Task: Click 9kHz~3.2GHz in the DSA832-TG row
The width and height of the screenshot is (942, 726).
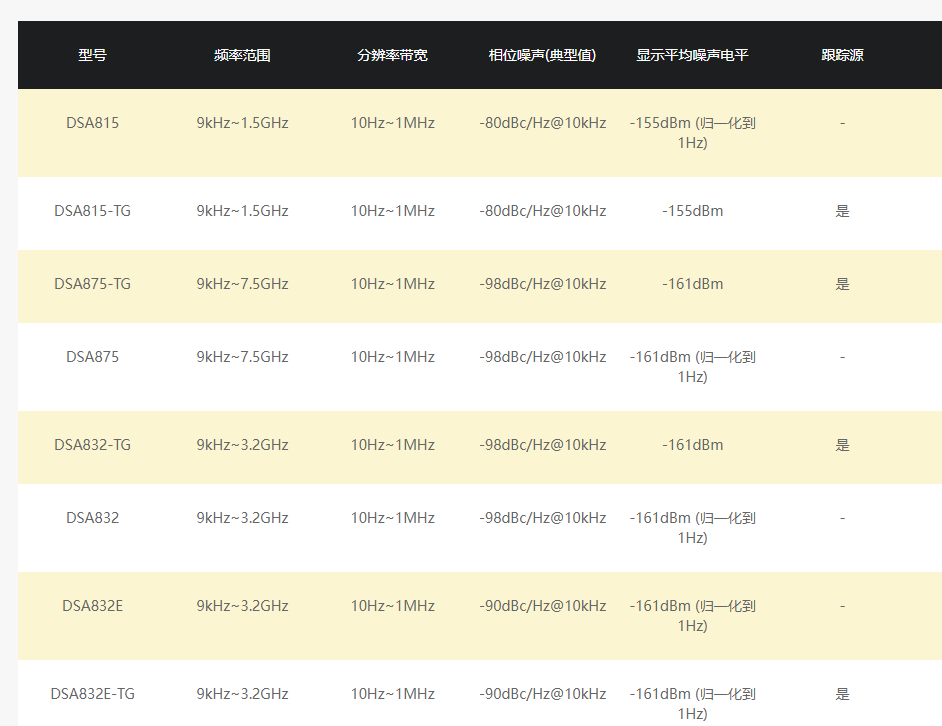Action: [242, 445]
